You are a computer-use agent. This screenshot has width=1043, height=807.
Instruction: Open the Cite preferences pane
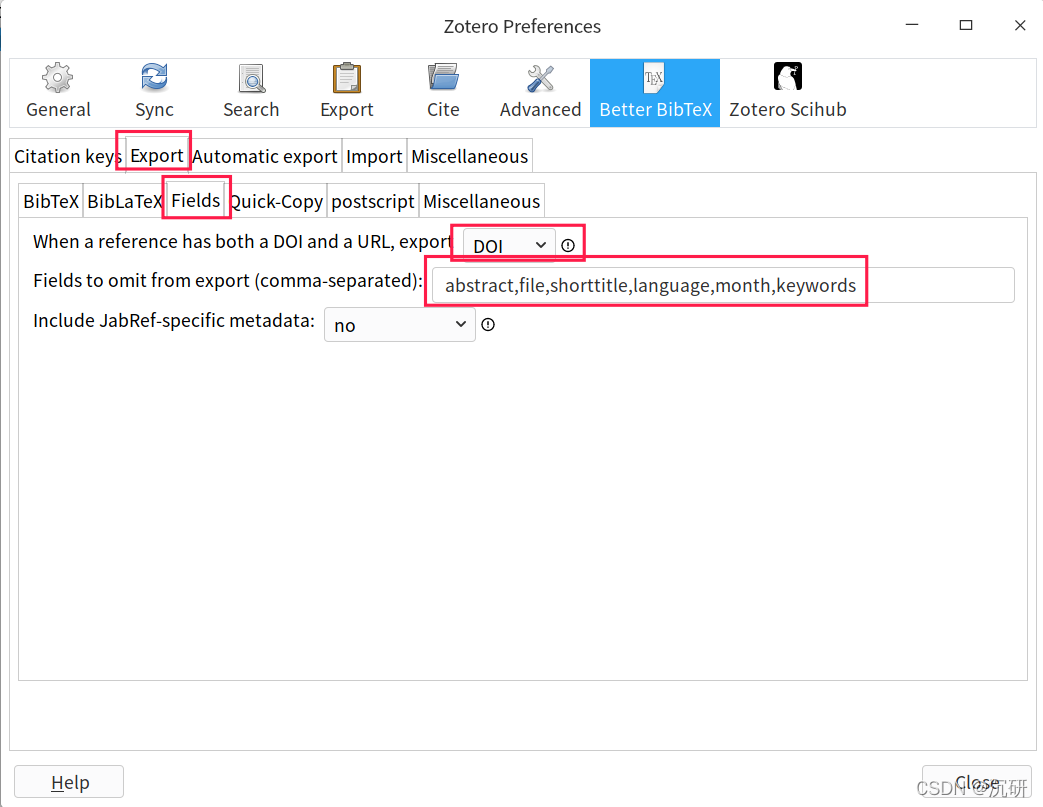(443, 92)
